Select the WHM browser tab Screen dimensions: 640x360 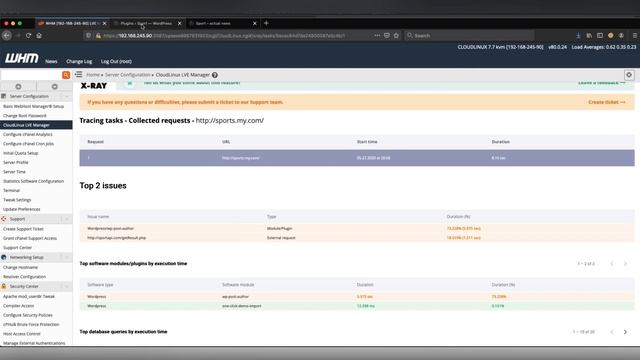[x=72, y=24]
